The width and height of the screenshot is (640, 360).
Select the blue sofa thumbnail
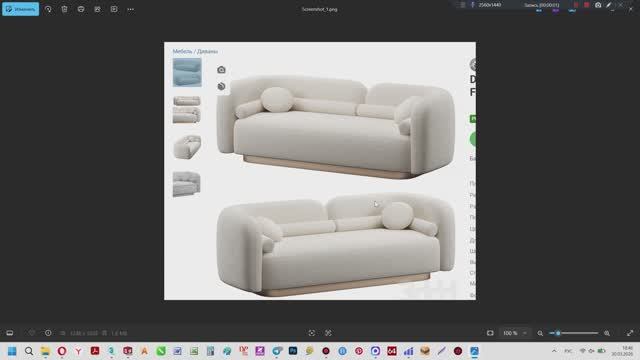187,72
